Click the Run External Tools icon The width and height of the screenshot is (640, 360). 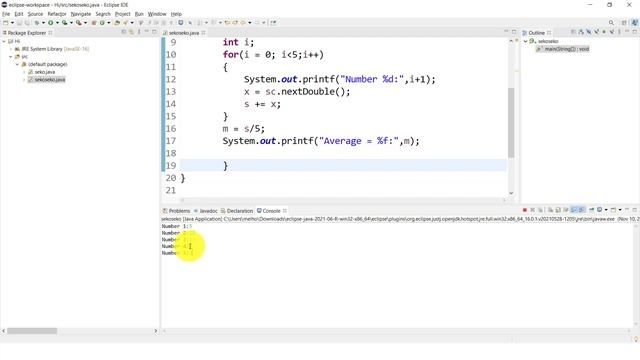tap(79, 23)
